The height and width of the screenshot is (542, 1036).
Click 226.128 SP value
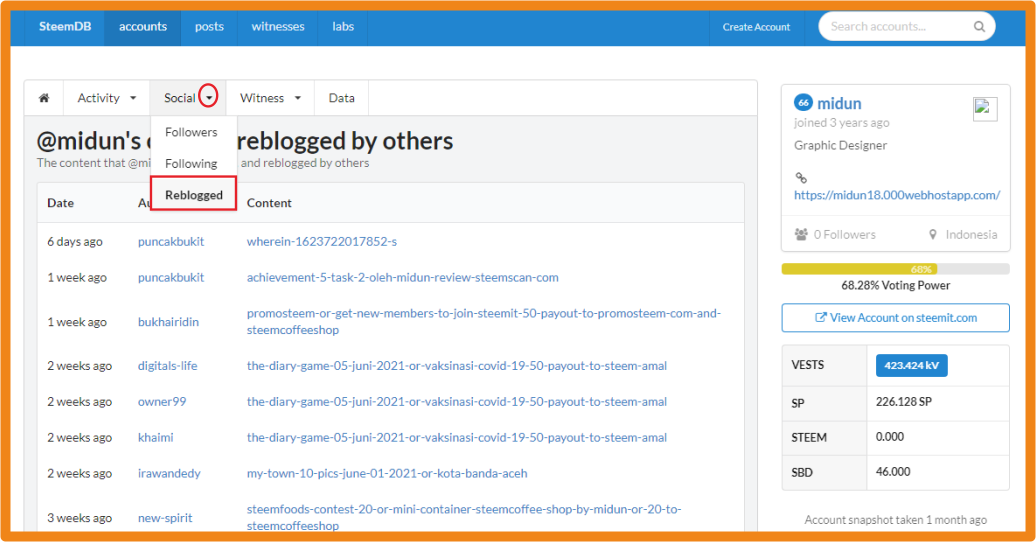904,401
